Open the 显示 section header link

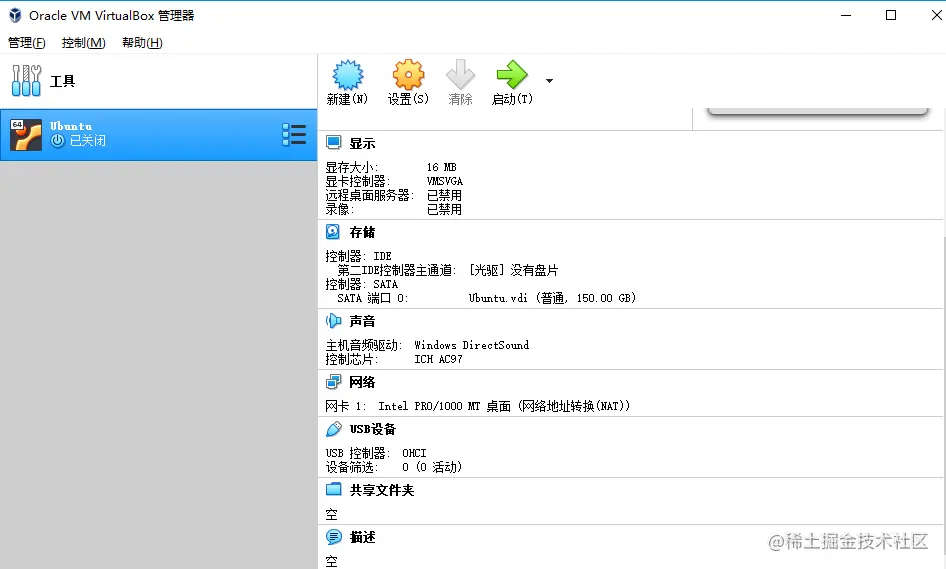362,144
